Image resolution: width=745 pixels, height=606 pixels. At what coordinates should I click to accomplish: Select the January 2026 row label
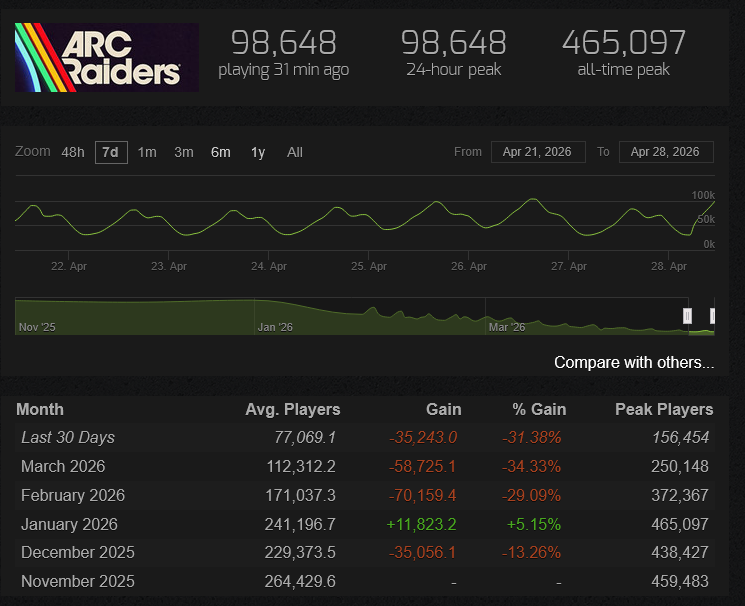click(69, 524)
